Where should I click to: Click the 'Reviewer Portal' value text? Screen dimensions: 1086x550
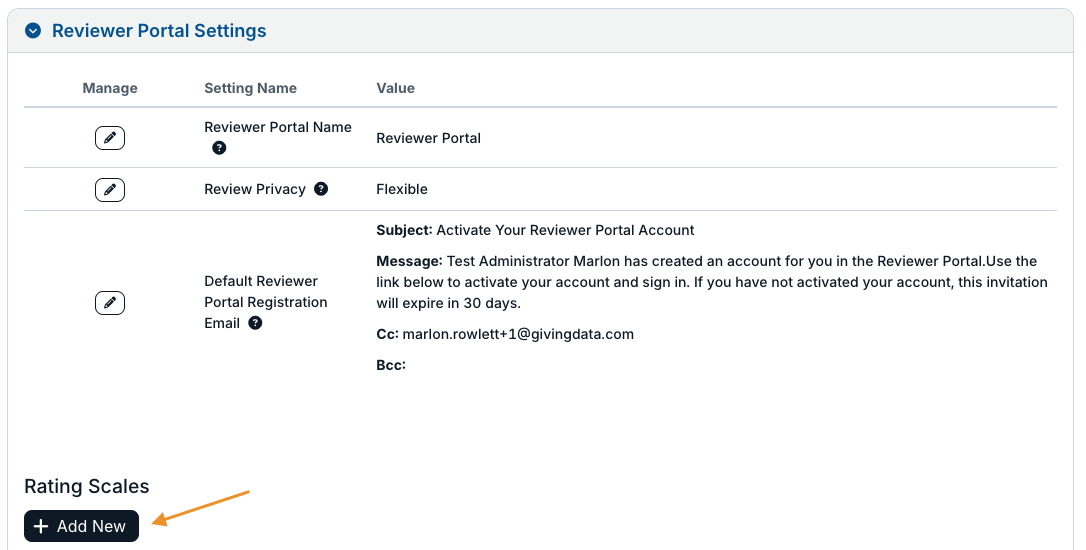(429, 138)
